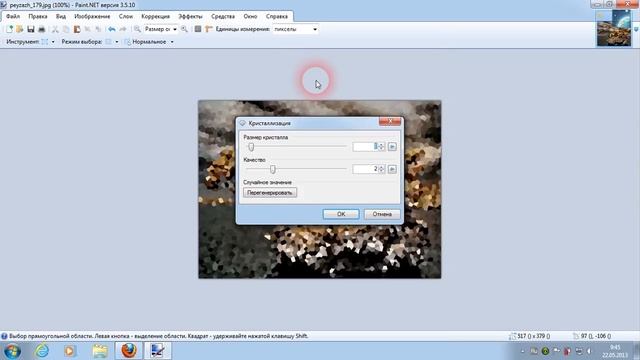This screenshot has height=360, width=640.
Task: Close the Кристаллизация dialog
Action: (390, 121)
